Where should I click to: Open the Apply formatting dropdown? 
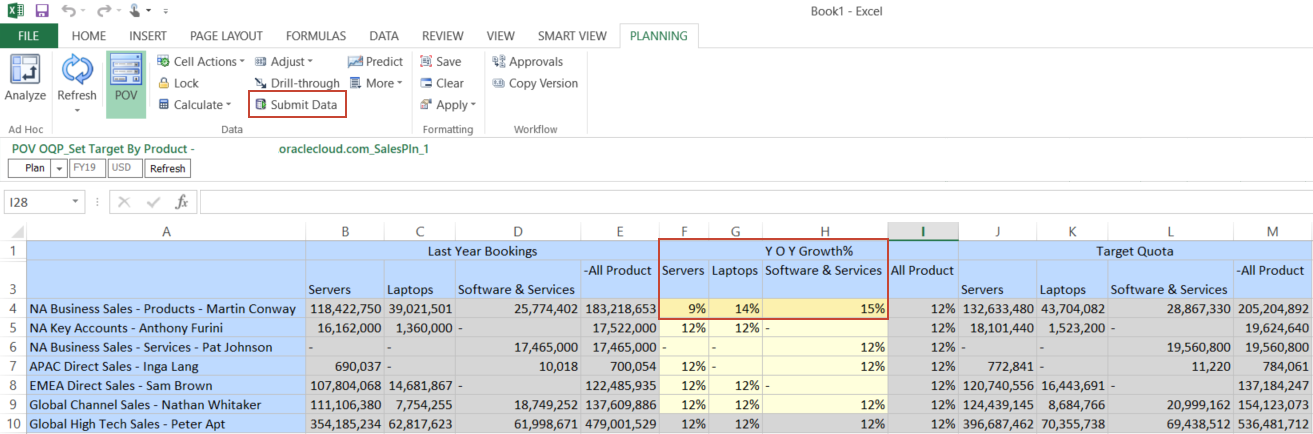[448, 105]
